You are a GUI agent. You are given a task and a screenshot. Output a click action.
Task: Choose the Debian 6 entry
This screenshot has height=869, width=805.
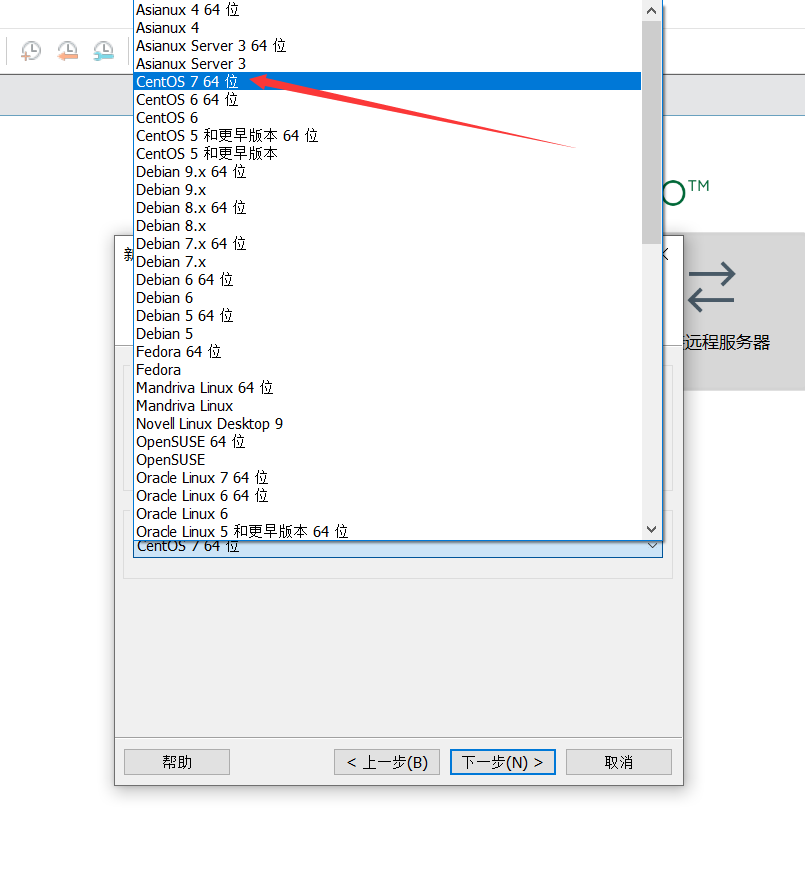[x=387, y=298]
